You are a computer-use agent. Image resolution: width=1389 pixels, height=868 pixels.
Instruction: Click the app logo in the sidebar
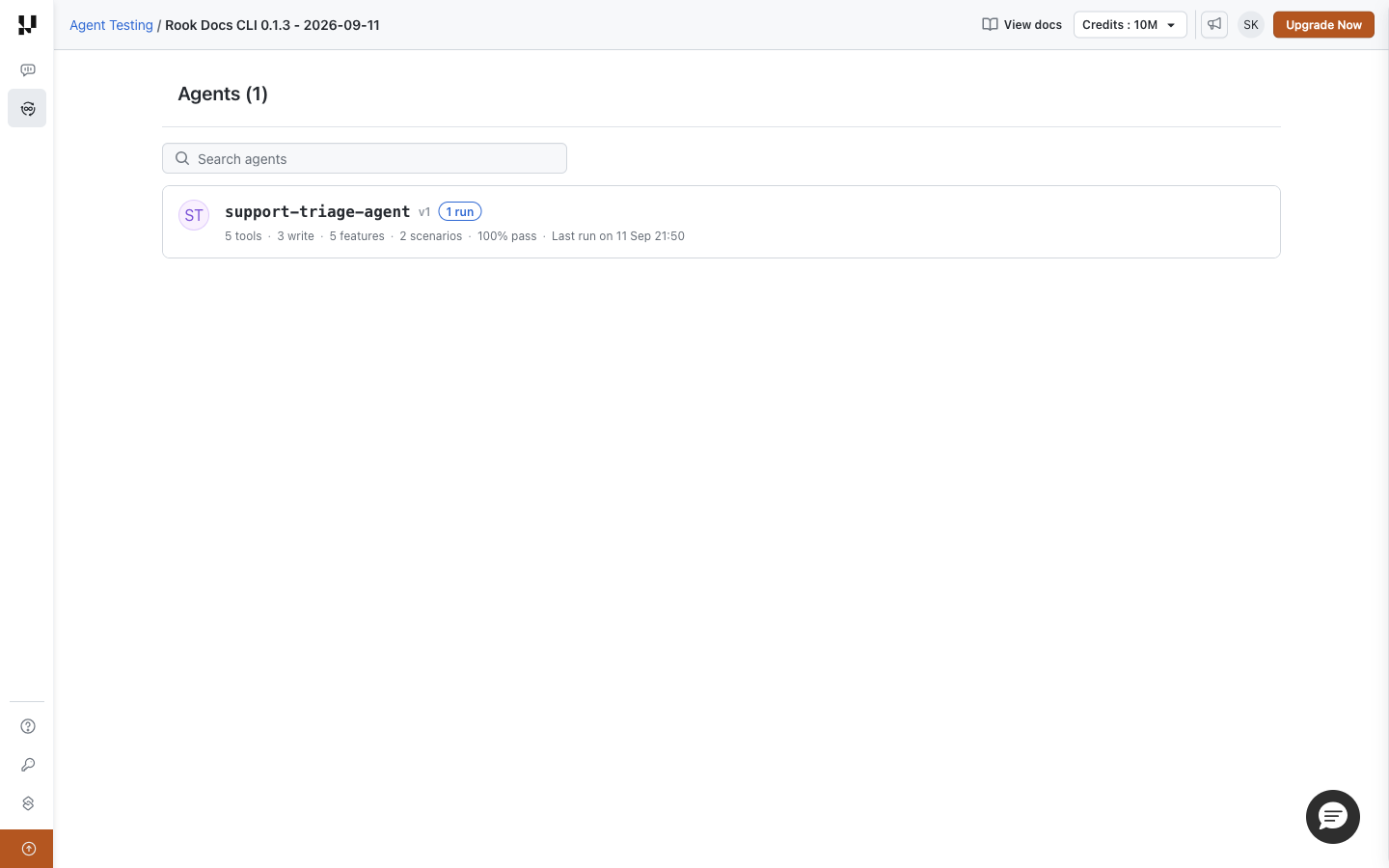pos(27,24)
